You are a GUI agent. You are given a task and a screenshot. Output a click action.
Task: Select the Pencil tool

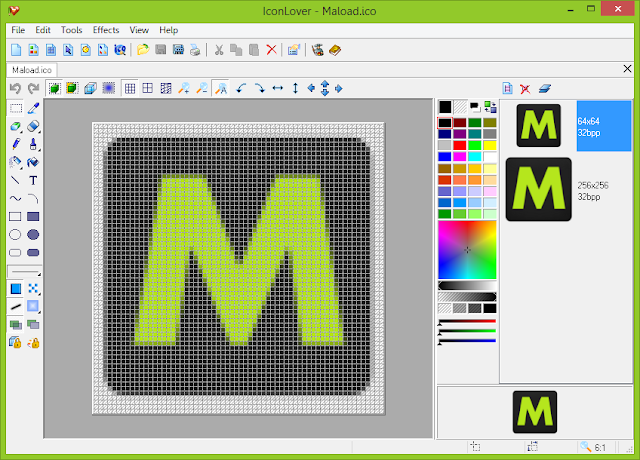(x=16, y=144)
